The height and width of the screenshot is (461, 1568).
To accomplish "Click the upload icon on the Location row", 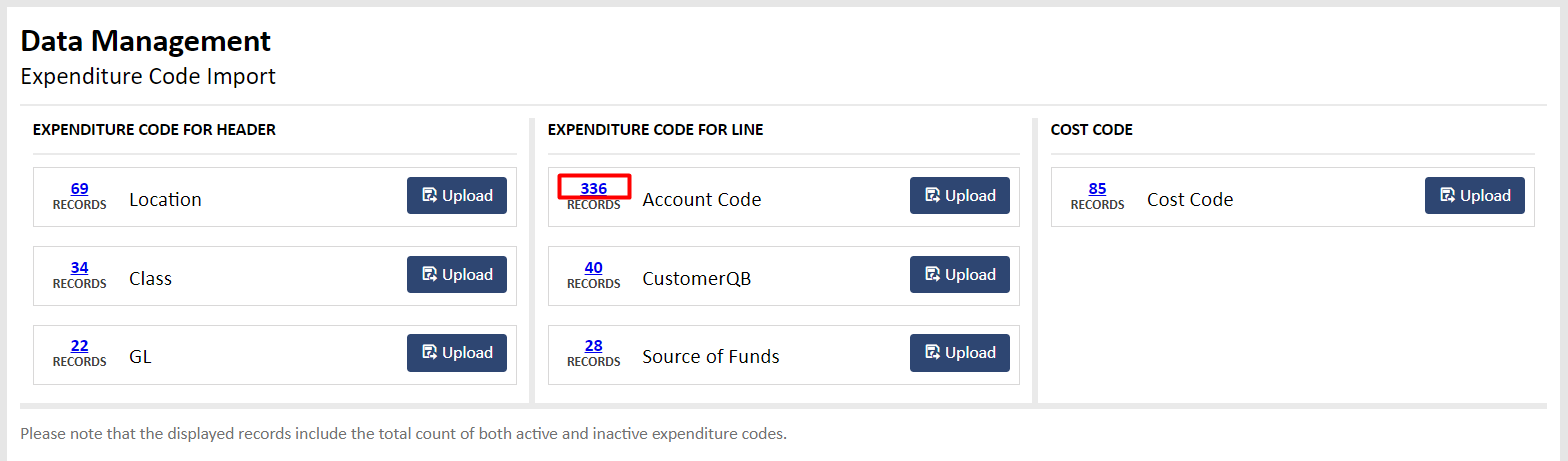I will [x=429, y=195].
